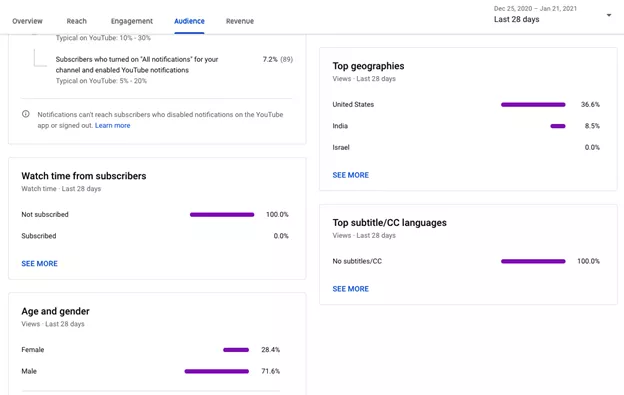The height and width of the screenshot is (395, 624).
Task: Click the Male percentage bar
Action: 217,372
